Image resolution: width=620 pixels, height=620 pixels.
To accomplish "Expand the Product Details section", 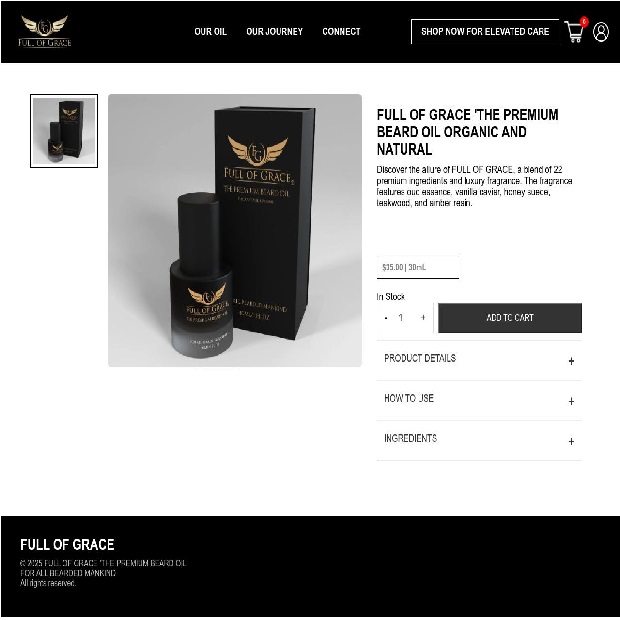I will pyautogui.click(x=479, y=360).
